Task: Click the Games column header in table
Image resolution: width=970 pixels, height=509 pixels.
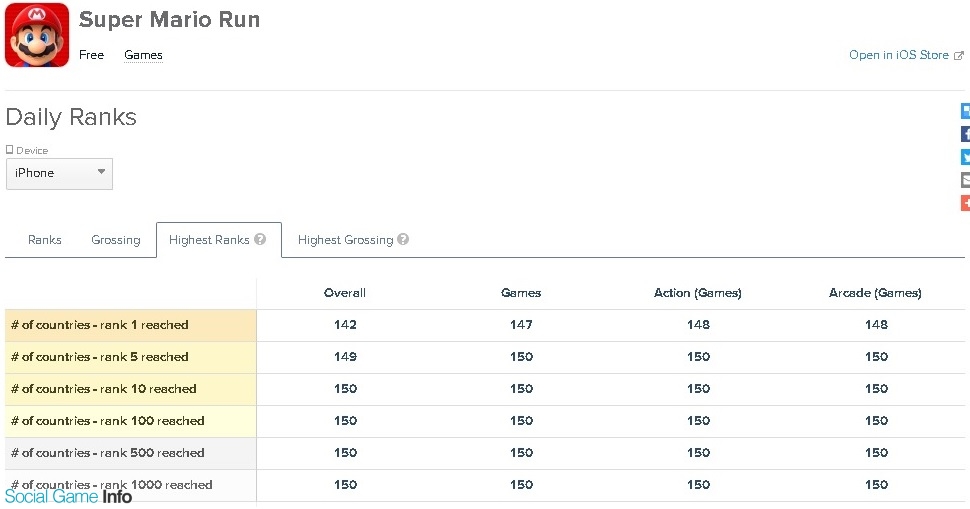Action: pyautogui.click(x=521, y=293)
